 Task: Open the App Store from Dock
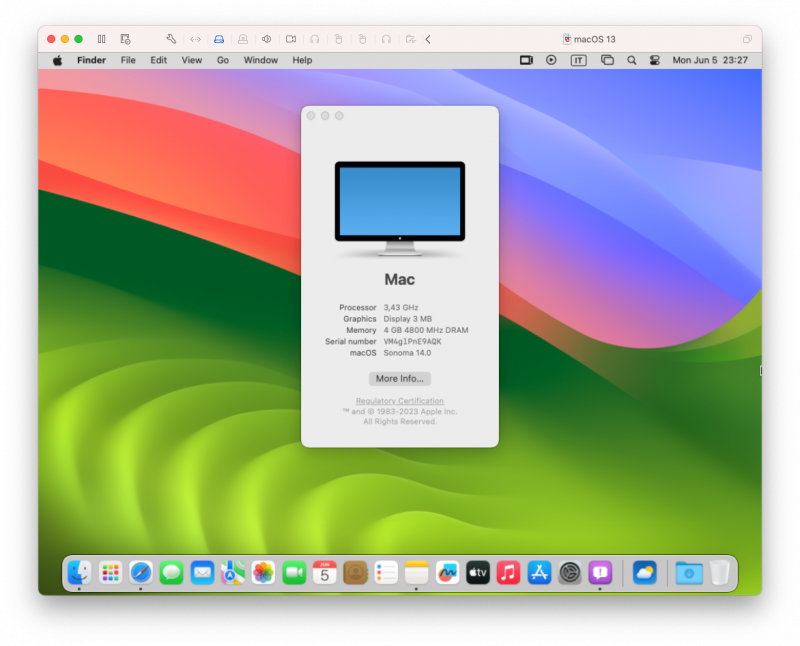point(539,572)
